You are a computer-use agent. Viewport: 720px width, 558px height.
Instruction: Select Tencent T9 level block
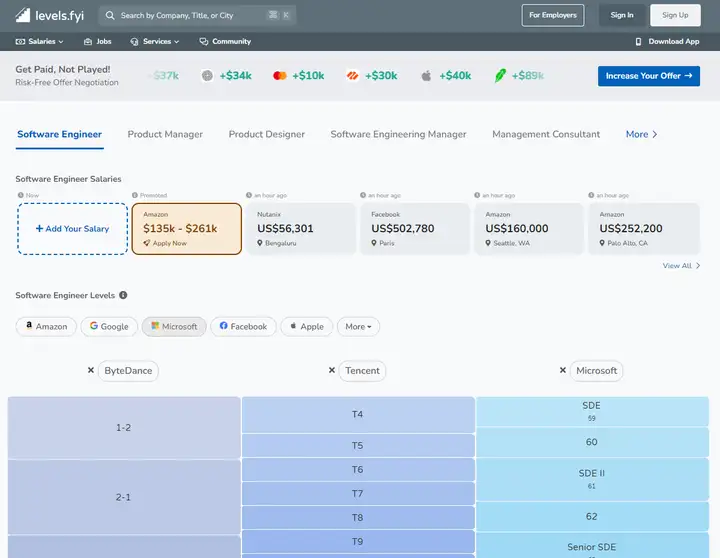point(358,541)
